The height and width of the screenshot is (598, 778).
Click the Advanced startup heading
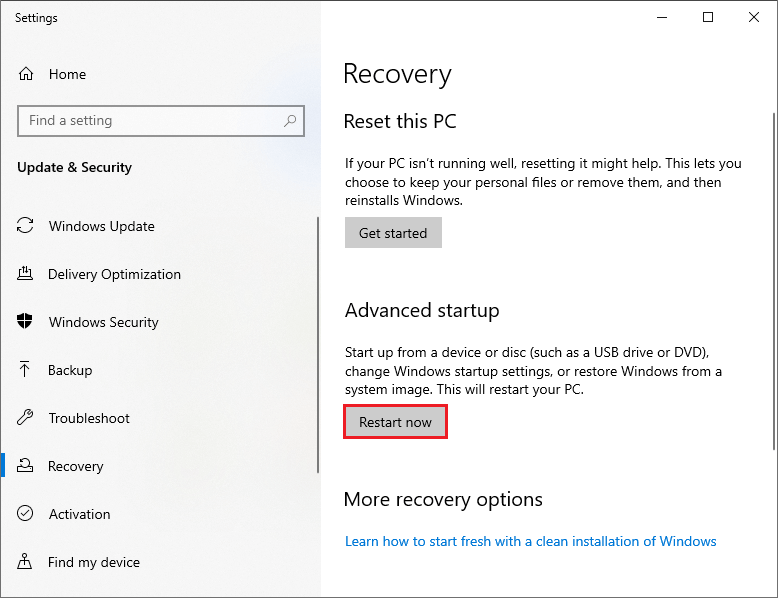coord(422,310)
